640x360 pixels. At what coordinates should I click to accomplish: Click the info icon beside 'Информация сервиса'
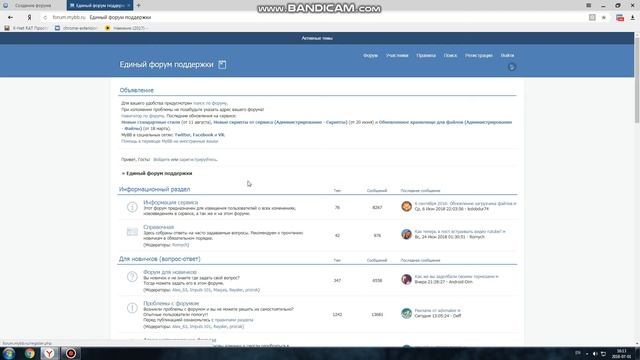(132, 207)
